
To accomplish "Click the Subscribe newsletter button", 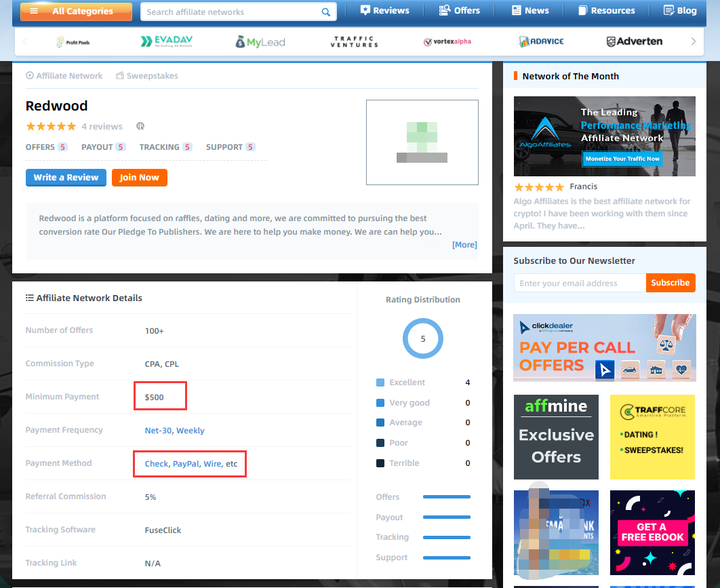I will click(x=670, y=283).
